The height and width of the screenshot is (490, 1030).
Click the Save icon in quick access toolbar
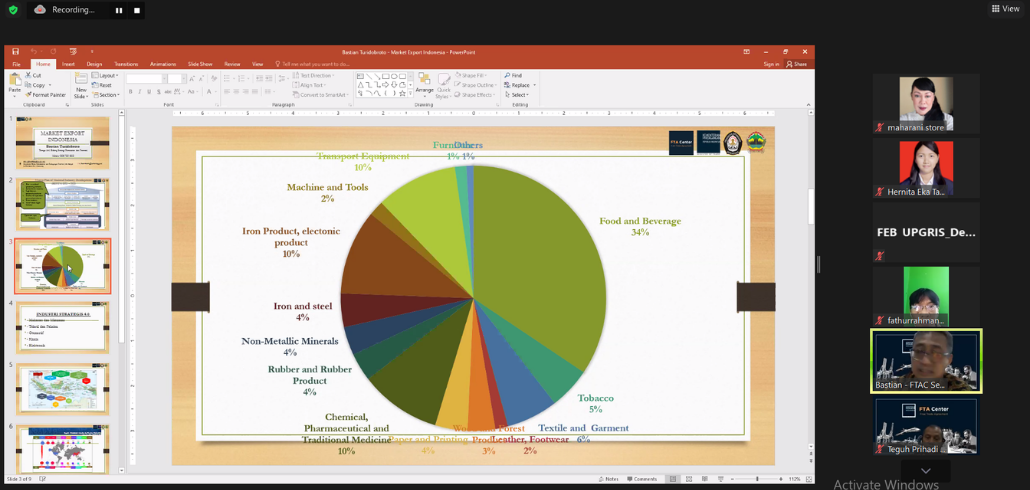(x=14, y=51)
